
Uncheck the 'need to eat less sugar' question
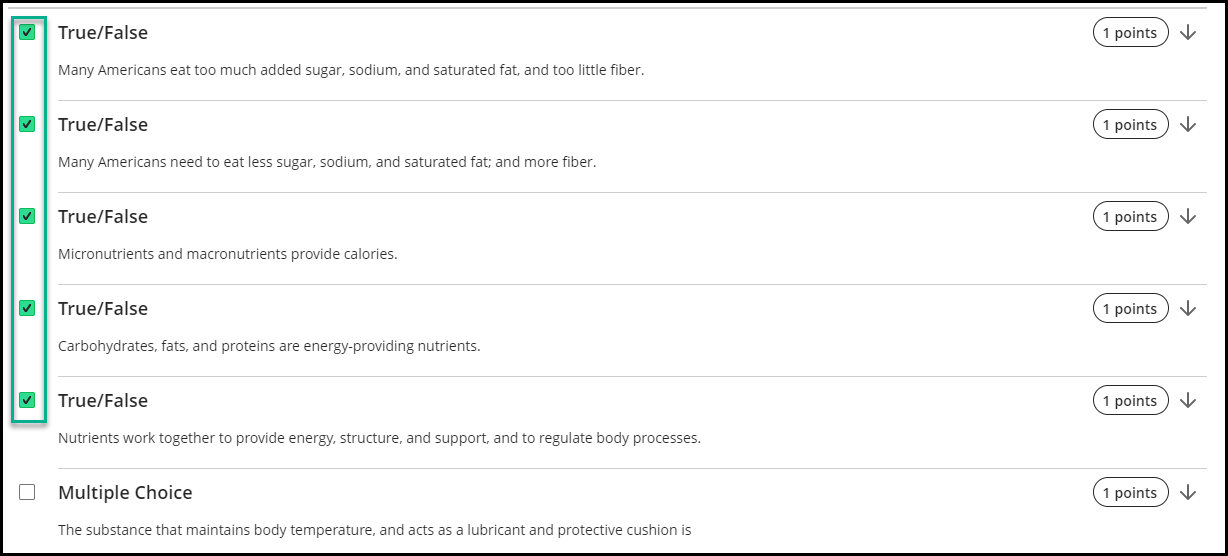pos(27,124)
